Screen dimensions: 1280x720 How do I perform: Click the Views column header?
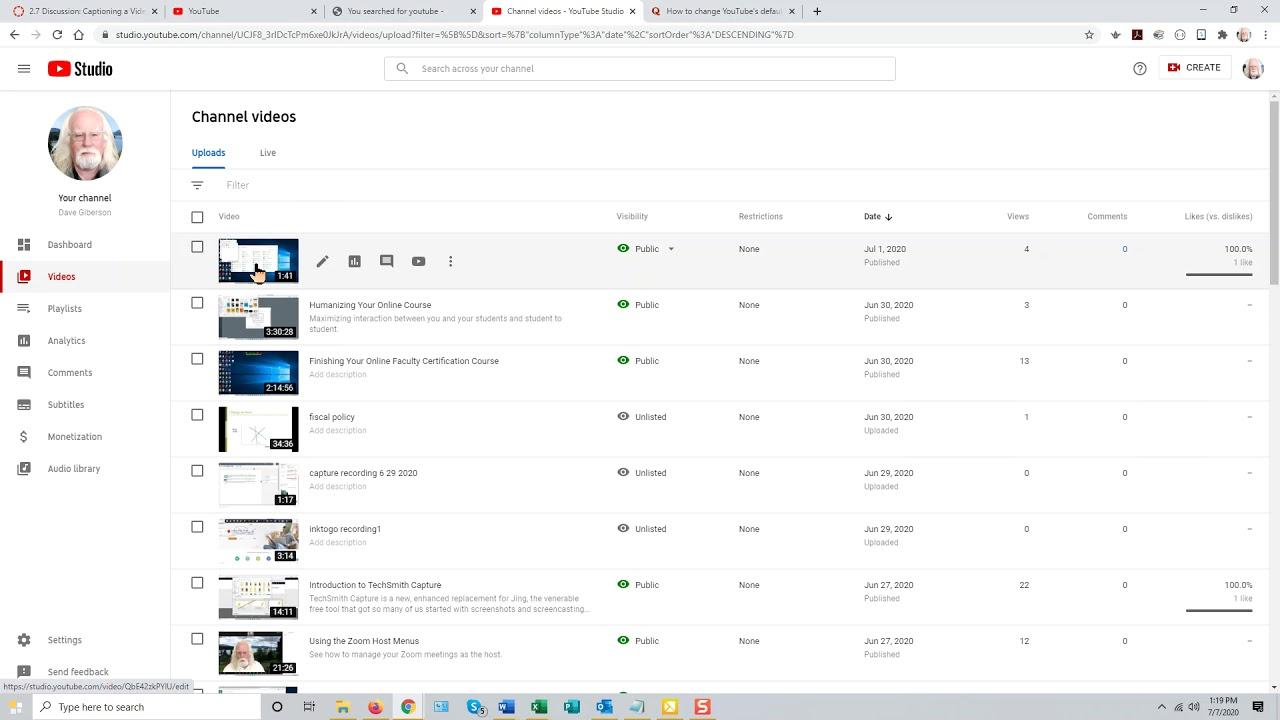coord(1018,216)
